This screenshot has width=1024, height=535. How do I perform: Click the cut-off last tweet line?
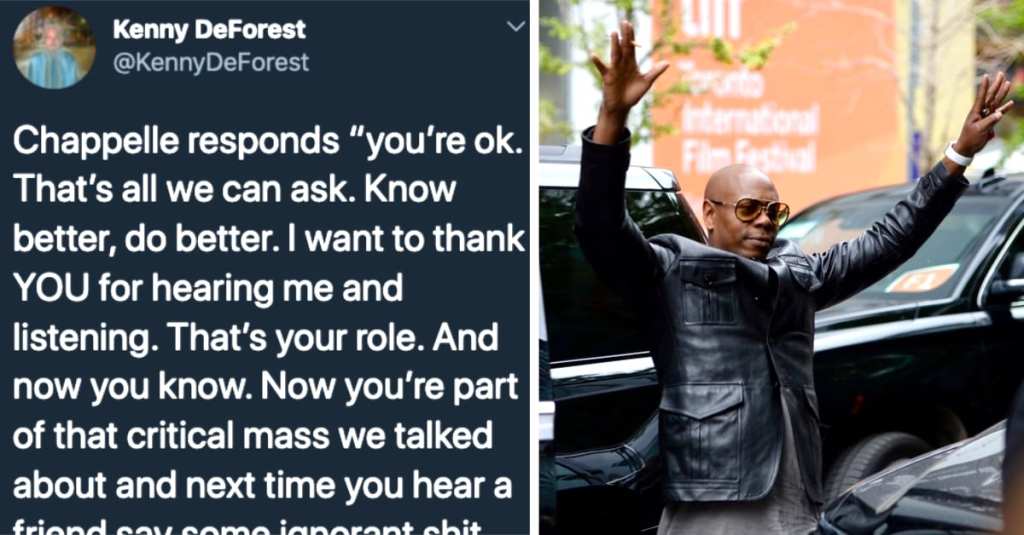248,527
